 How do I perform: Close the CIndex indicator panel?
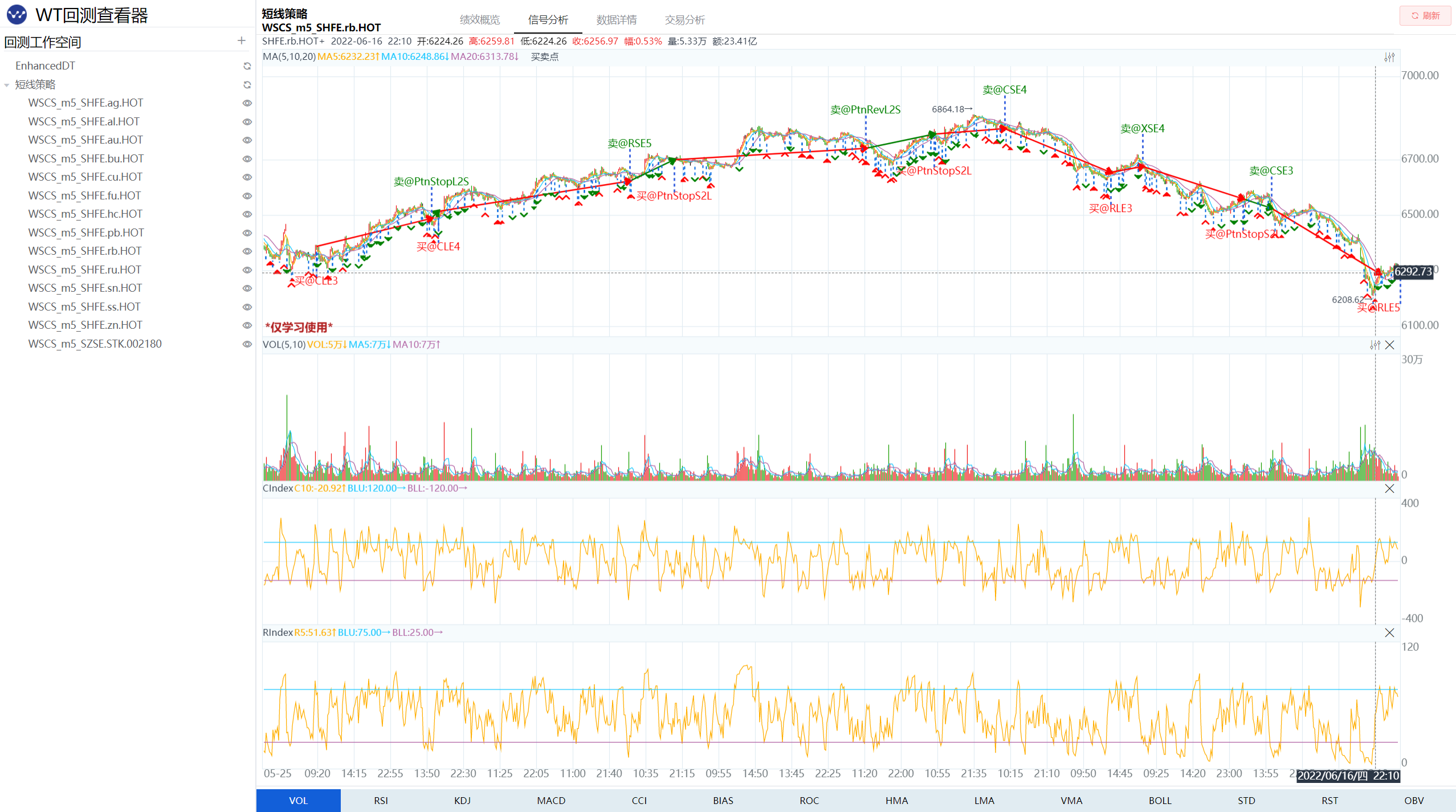[x=1390, y=488]
